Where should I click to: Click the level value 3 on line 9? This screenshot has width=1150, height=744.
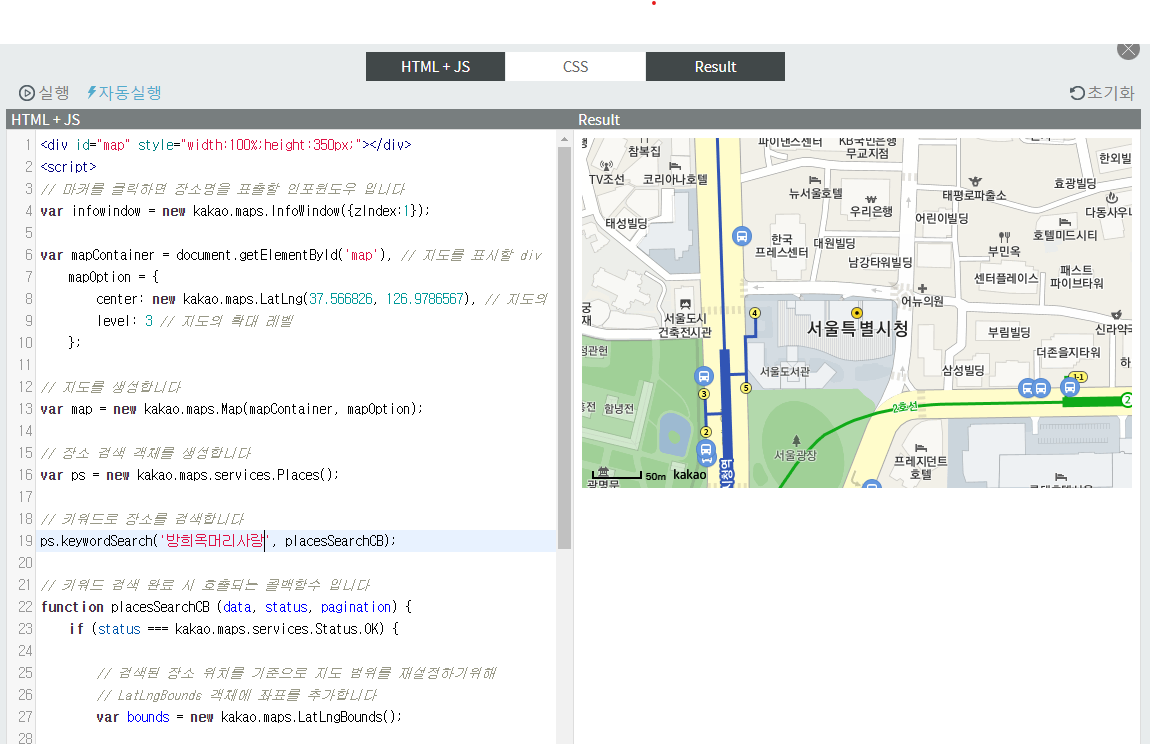[149, 321]
